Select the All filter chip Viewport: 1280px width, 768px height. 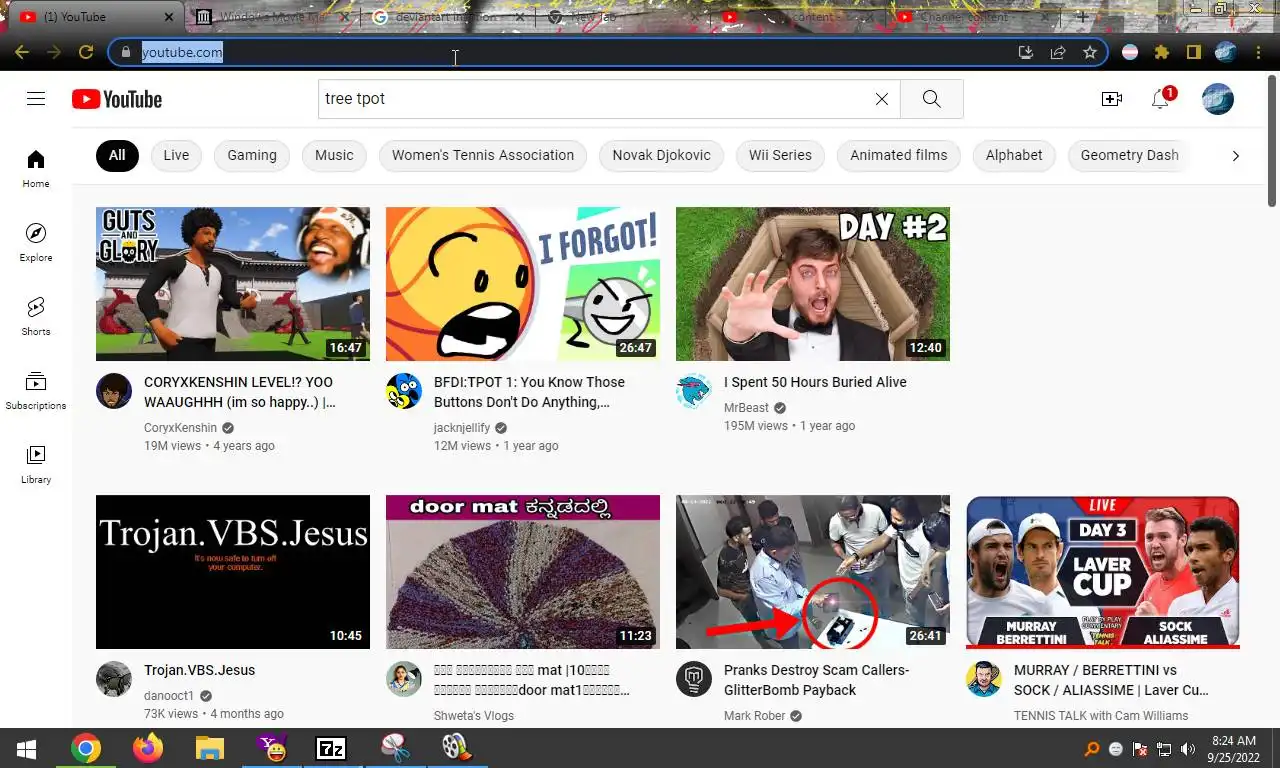tap(117, 155)
